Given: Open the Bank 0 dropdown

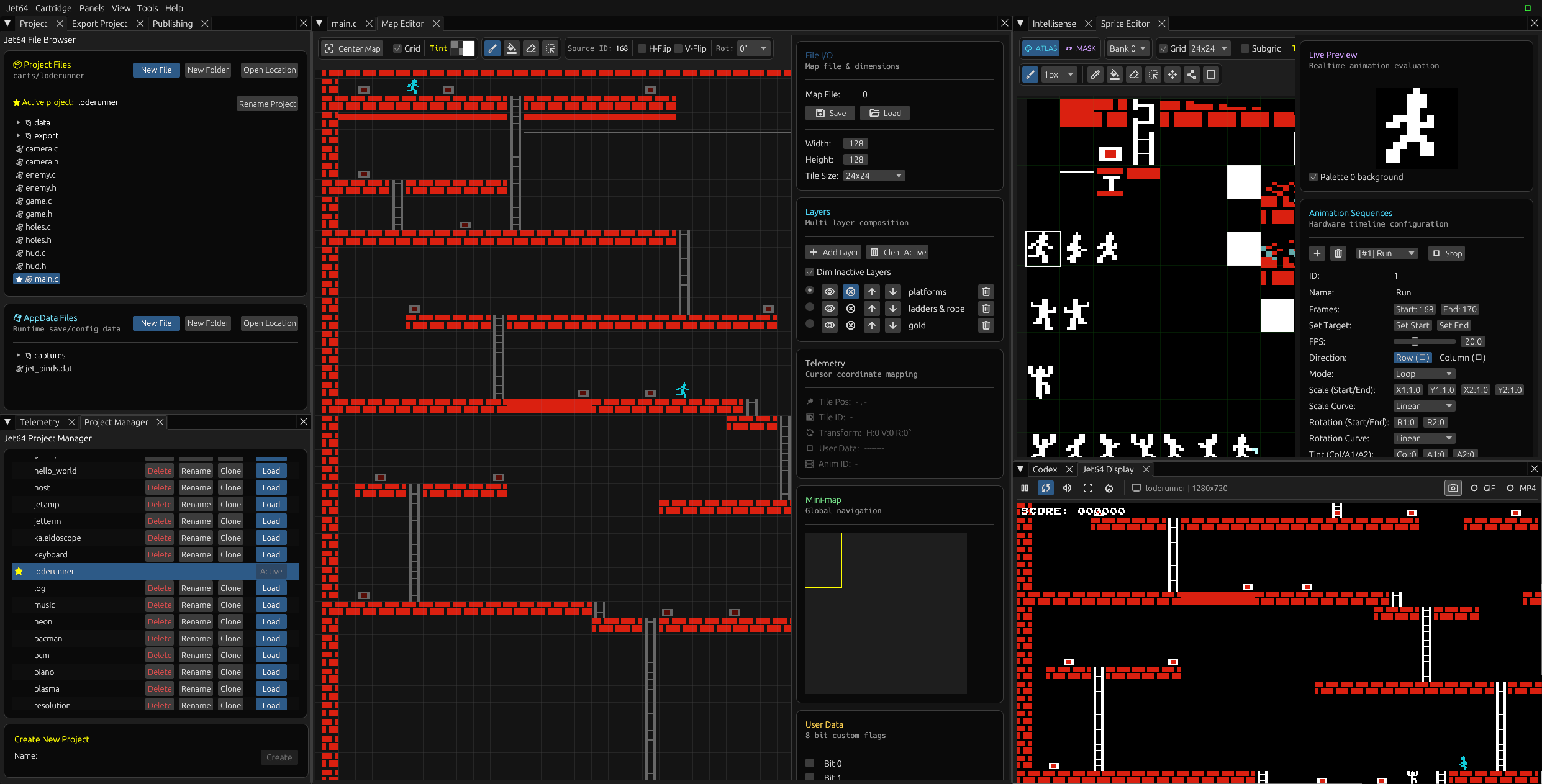Looking at the screenshot, I should coord(1127,48).
